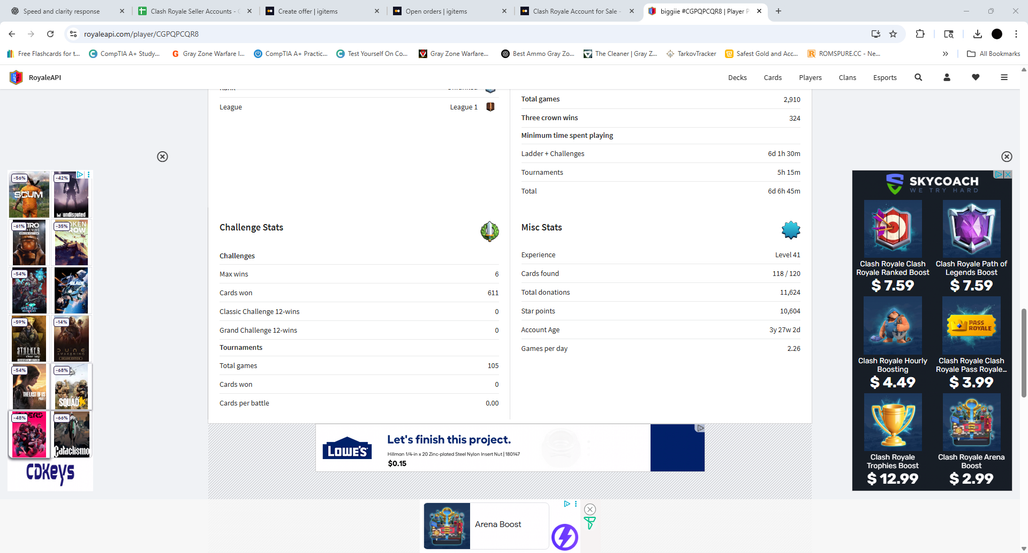Open Free Flashcards bookmark
This screenshot has height=553, width=1028.
click(43, 54)
